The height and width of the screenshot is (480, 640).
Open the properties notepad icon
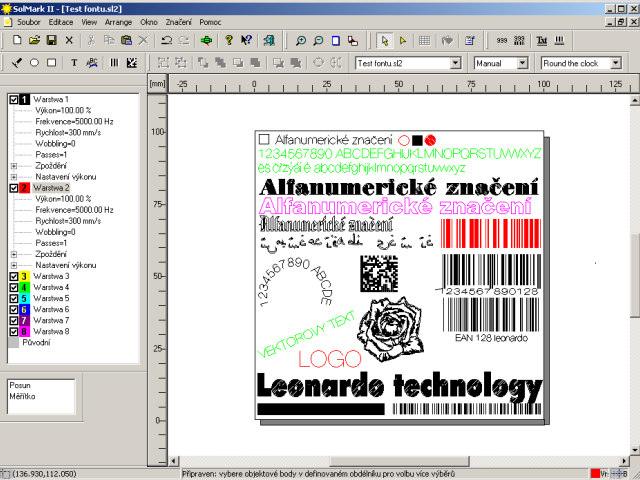coord(470,40)
